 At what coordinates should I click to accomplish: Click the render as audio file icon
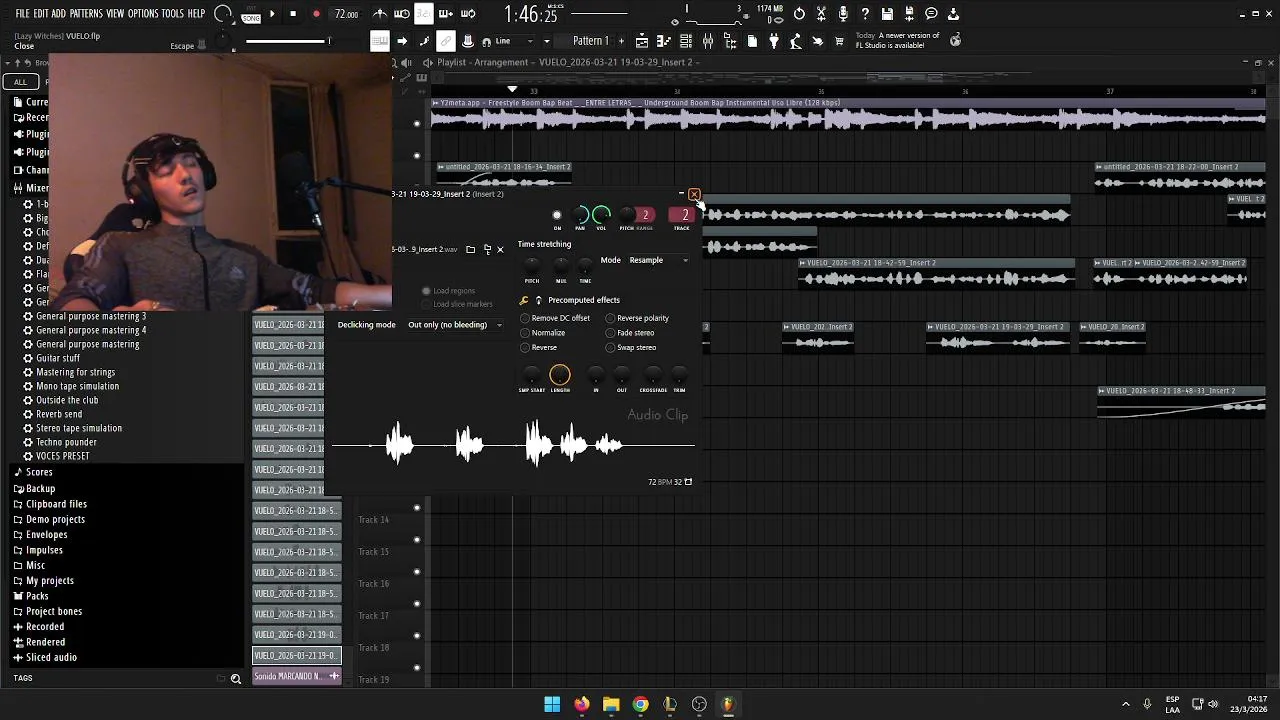point(909,14)
